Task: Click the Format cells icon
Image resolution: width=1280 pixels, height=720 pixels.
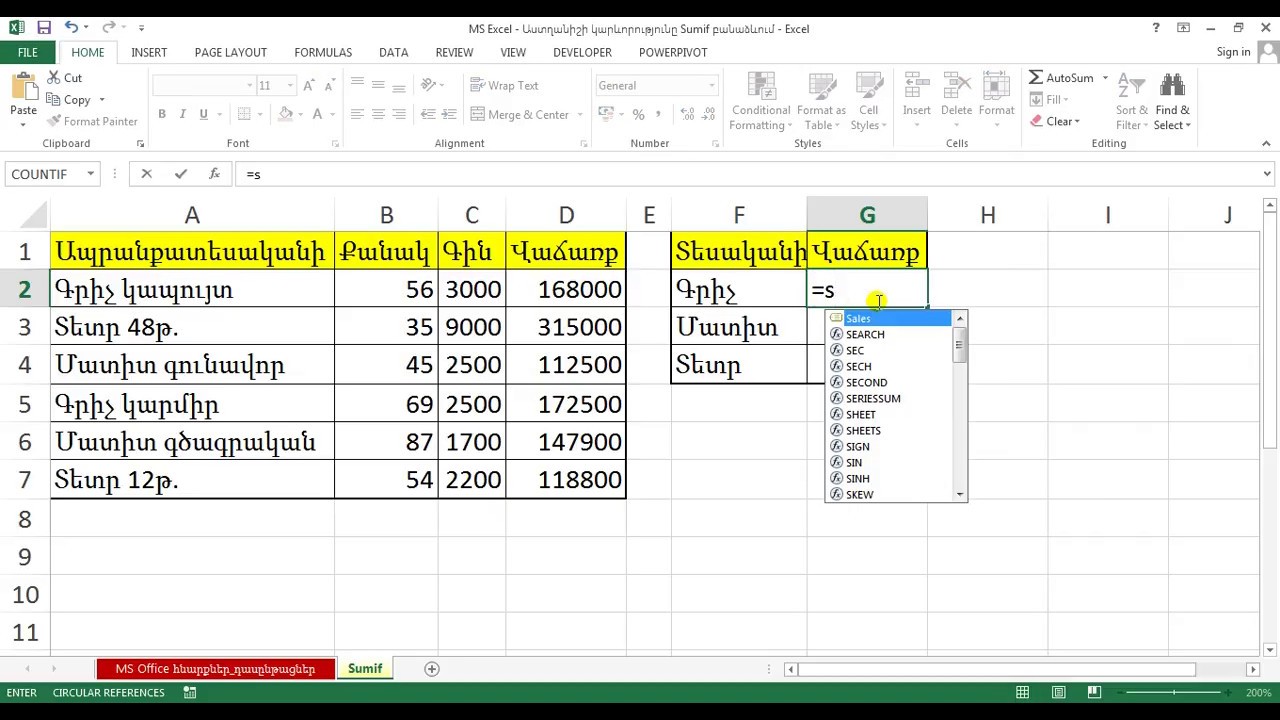Action: 996,87
